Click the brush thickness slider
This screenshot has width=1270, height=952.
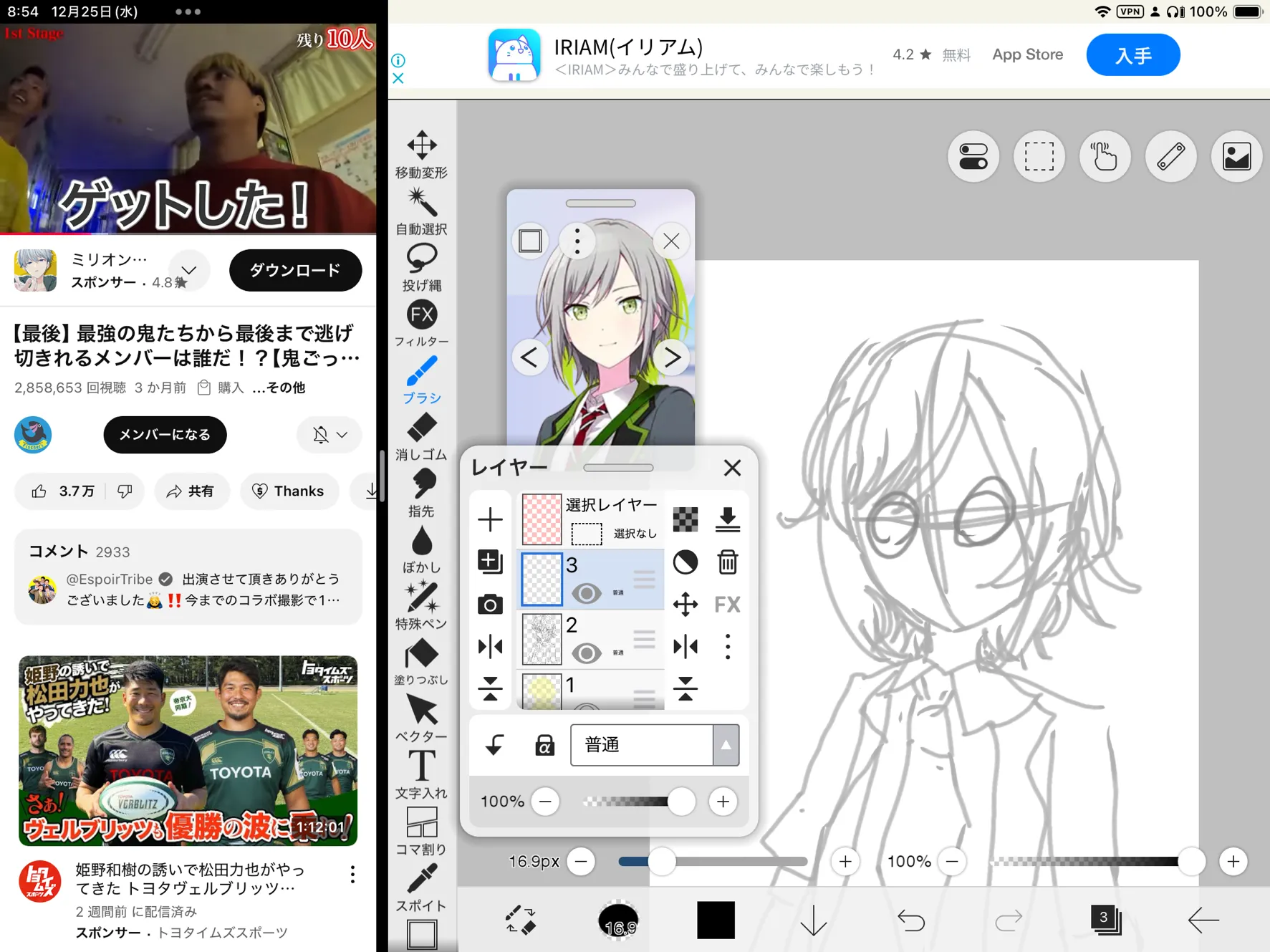coord(713,862)
